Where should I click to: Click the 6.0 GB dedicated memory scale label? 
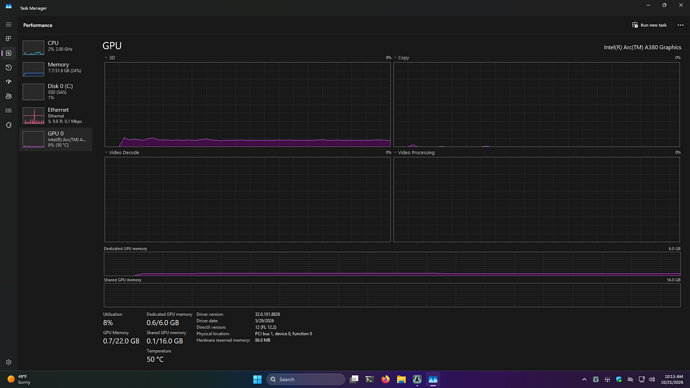pos(674,249)
